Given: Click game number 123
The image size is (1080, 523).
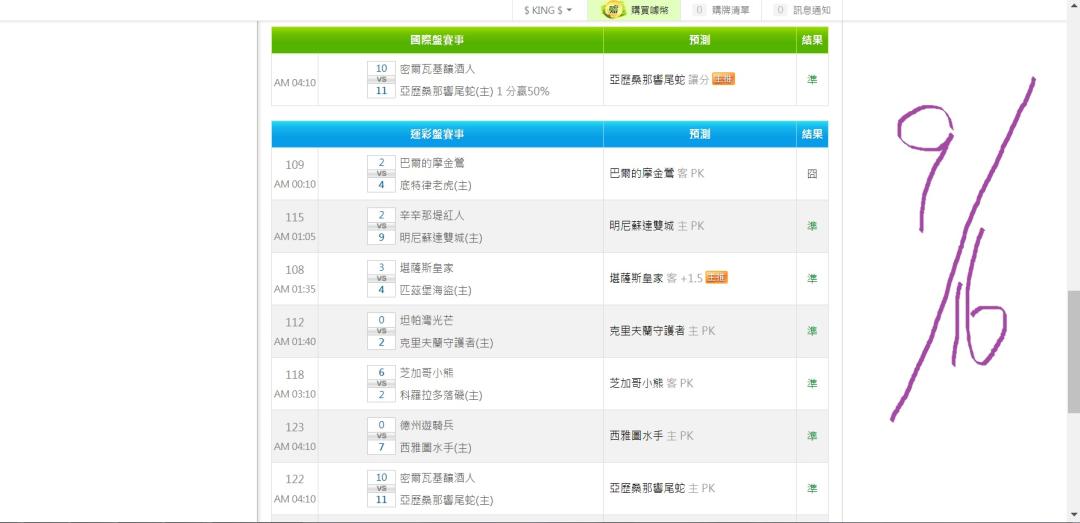Looking at the screenshot, I should coord(295,427).
